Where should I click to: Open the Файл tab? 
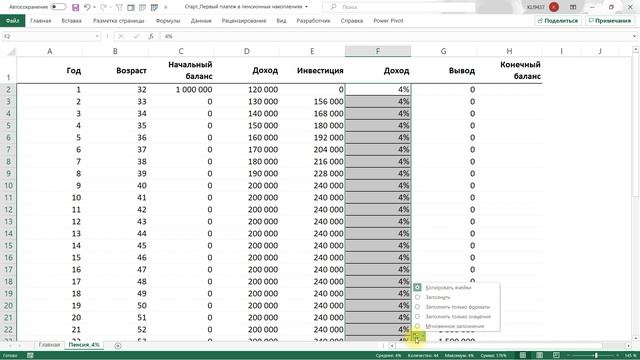12,21
